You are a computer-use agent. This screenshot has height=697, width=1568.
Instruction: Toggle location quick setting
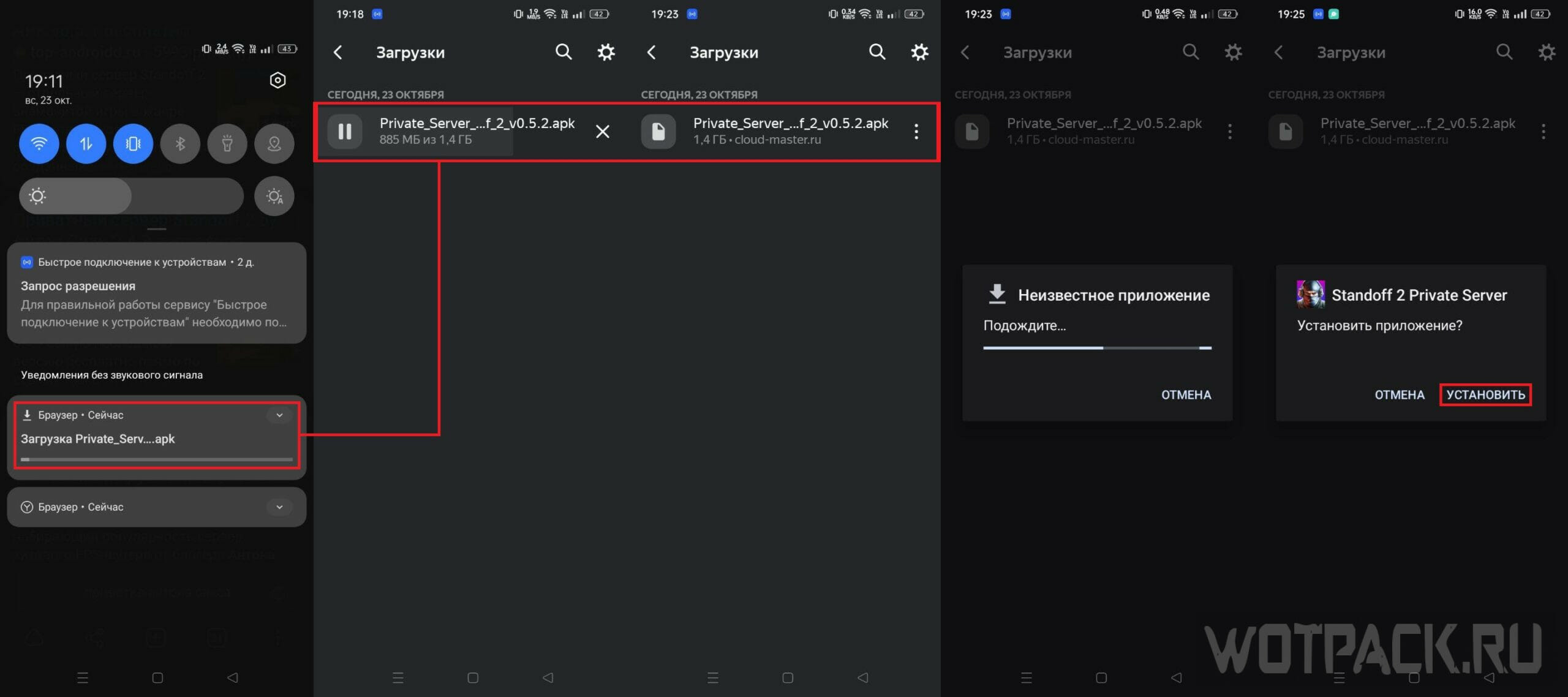point(274,144)
